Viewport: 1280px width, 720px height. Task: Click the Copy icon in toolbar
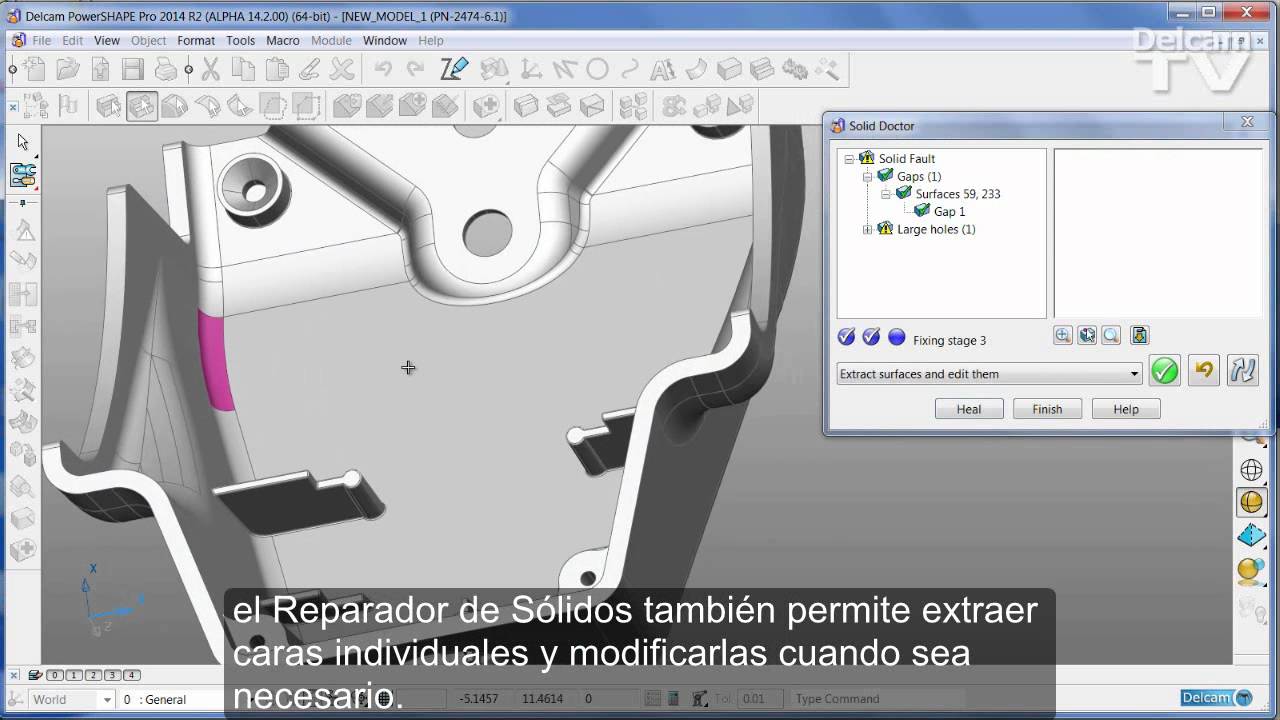click(243, 69)
